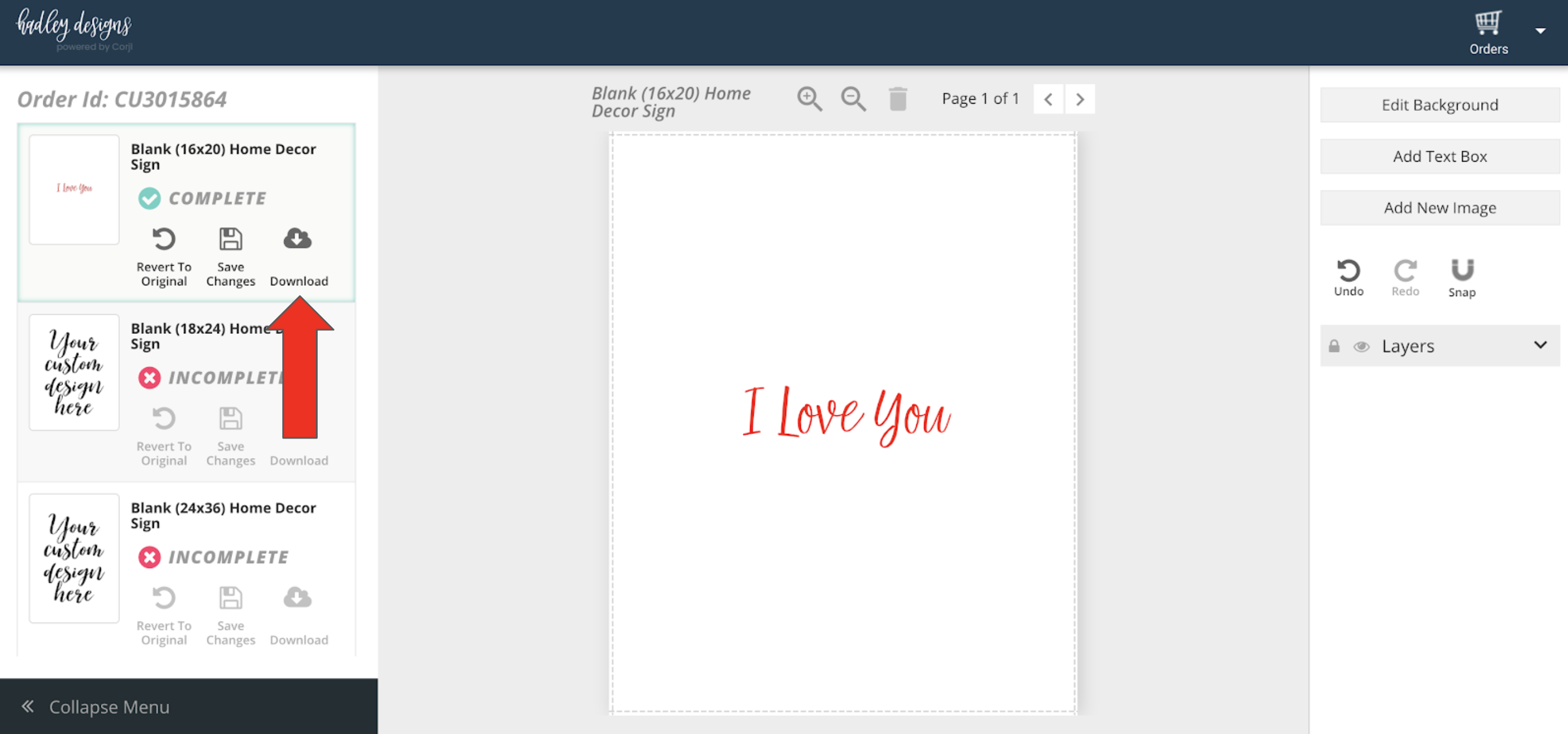Click the Edit Background button
The width and height of the screenshot is (1568, 734).
click(1440, 105)
